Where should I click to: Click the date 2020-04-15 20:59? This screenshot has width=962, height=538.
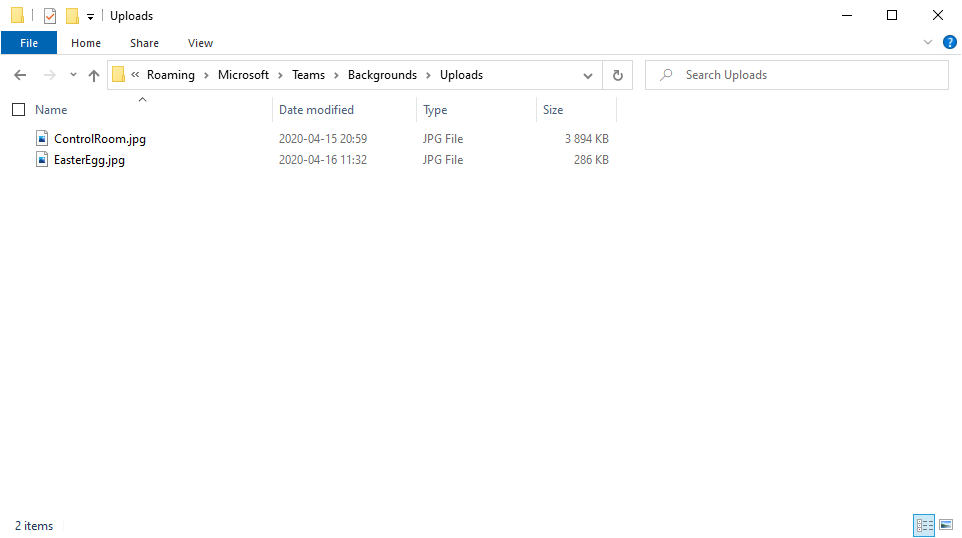[323, 139]
